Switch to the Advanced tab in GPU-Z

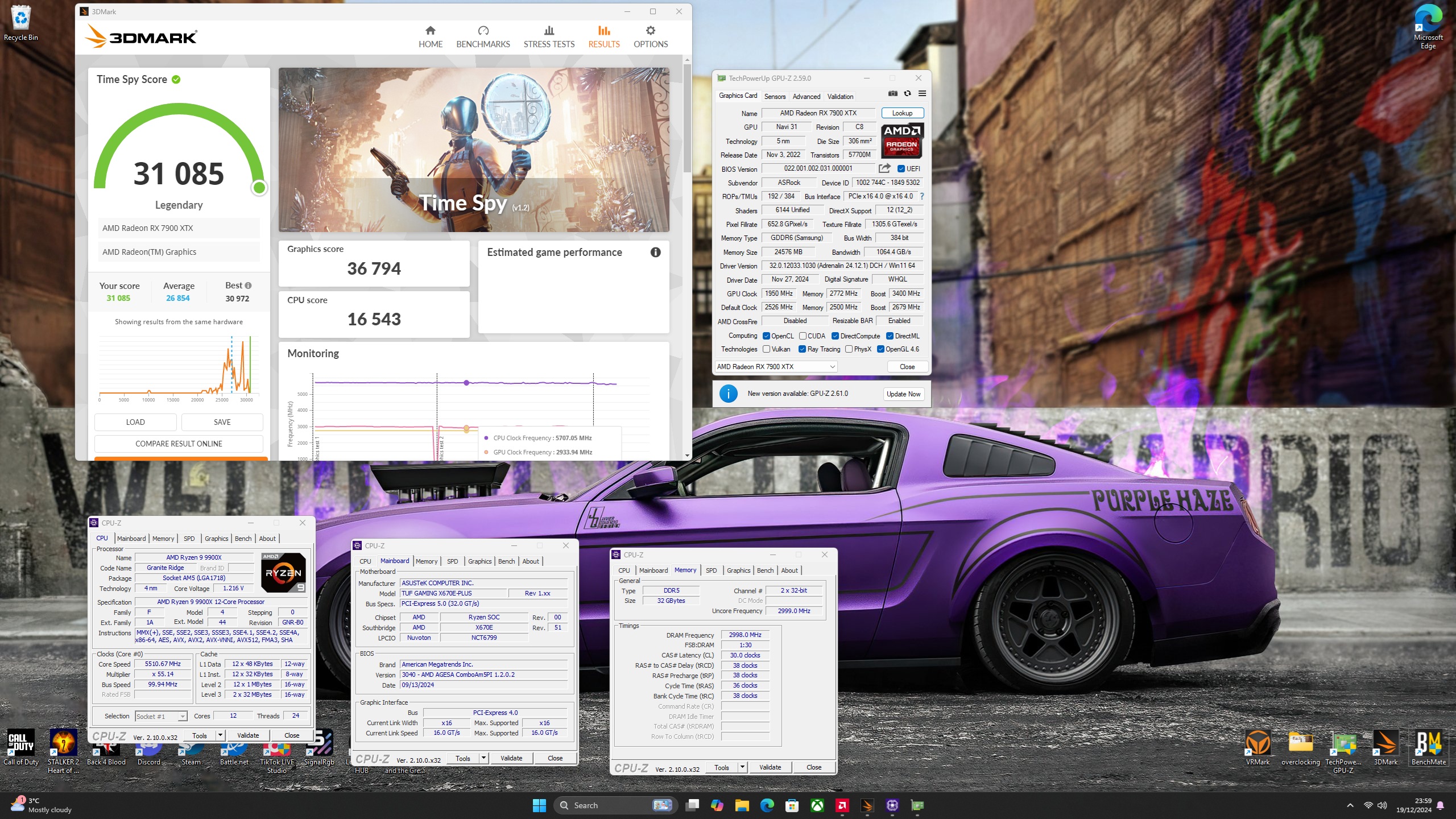806,97
